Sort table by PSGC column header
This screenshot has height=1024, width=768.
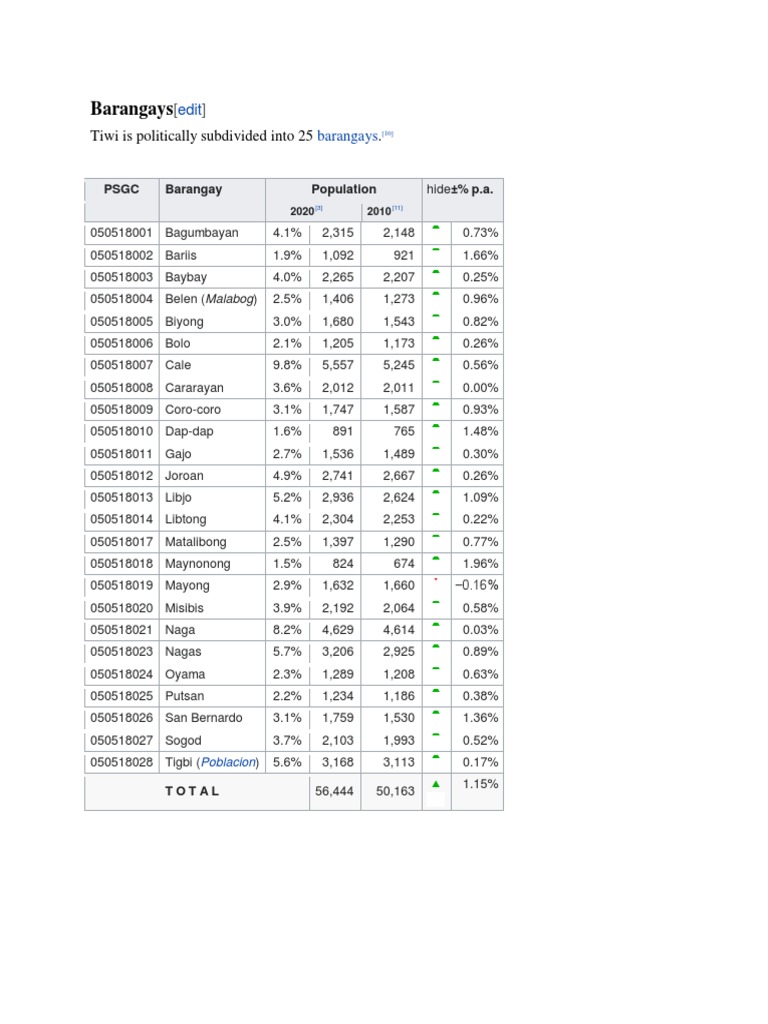pyautogui.click(x=121, y=189)
